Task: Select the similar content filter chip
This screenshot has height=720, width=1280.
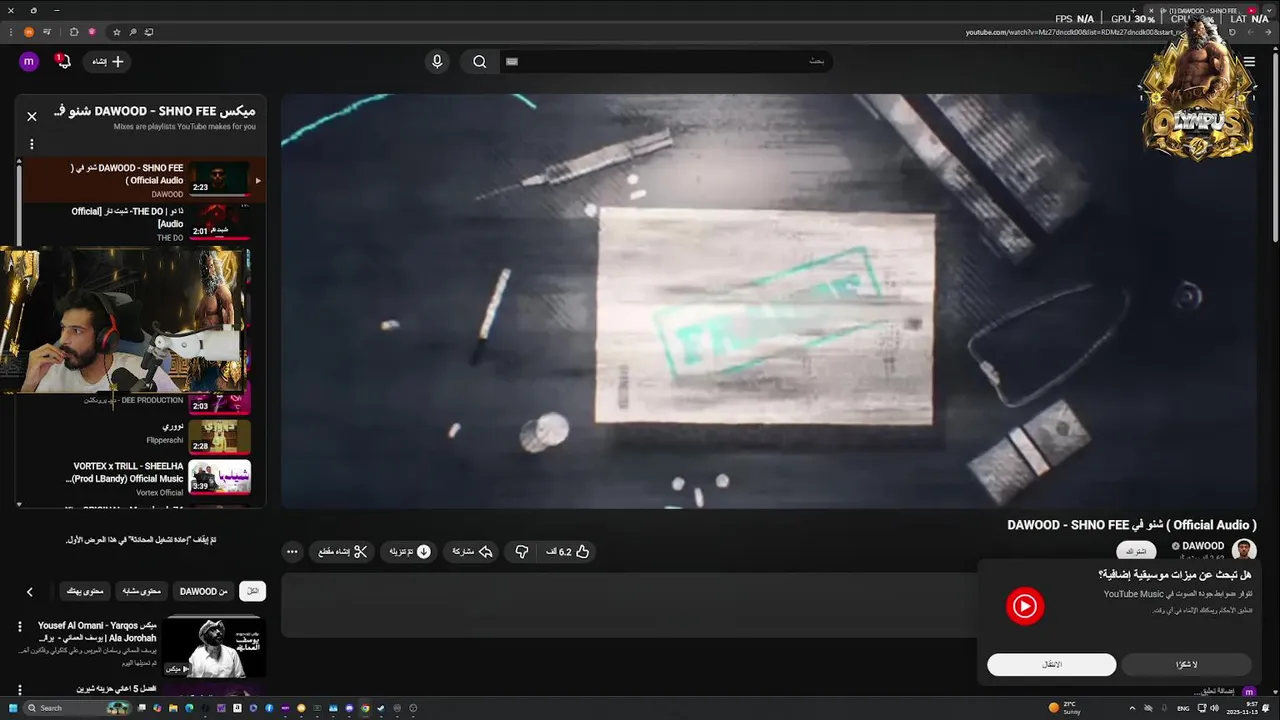Action: click(141, 591)
